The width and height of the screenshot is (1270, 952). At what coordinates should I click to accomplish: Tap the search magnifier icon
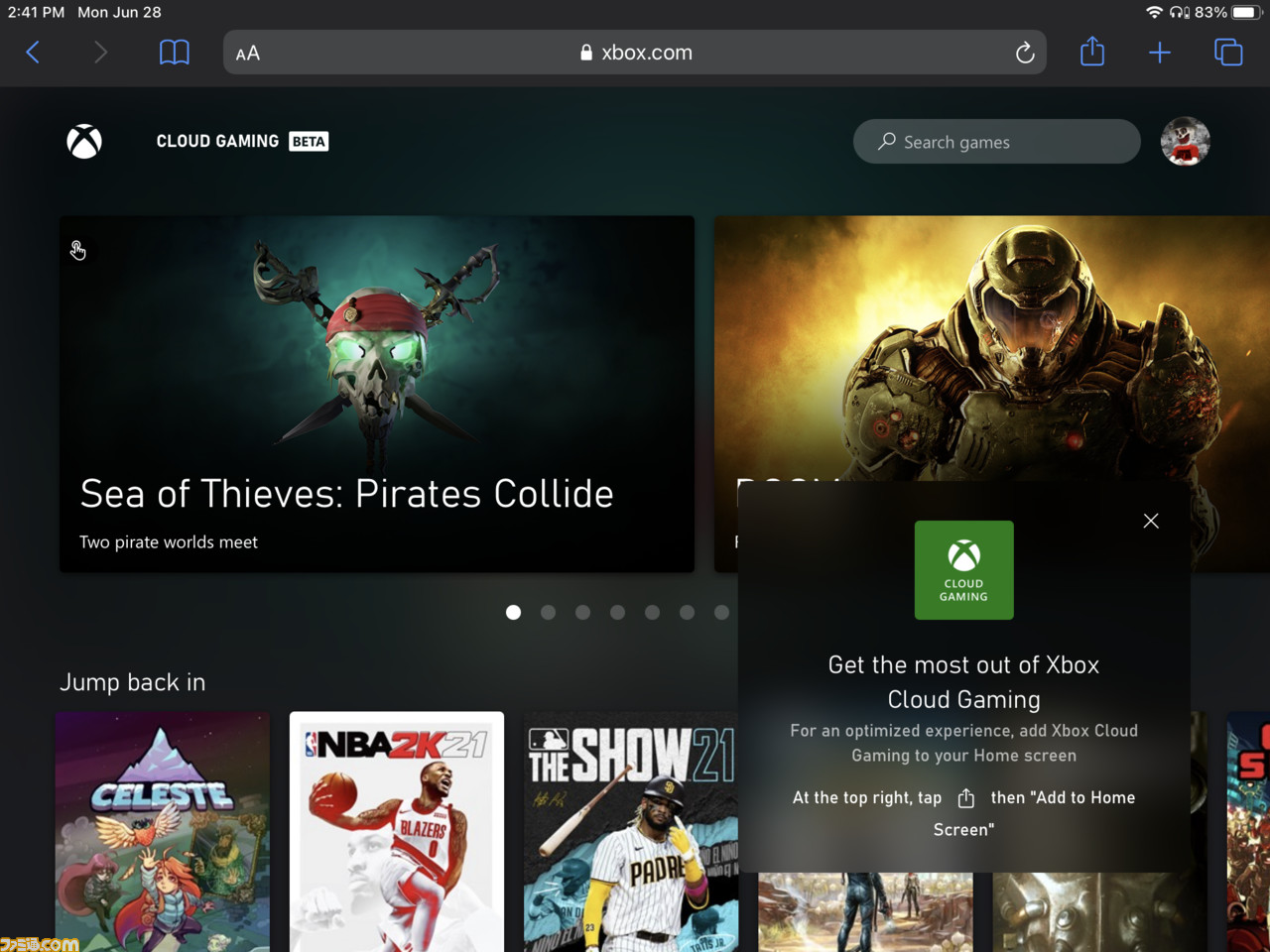887,142
